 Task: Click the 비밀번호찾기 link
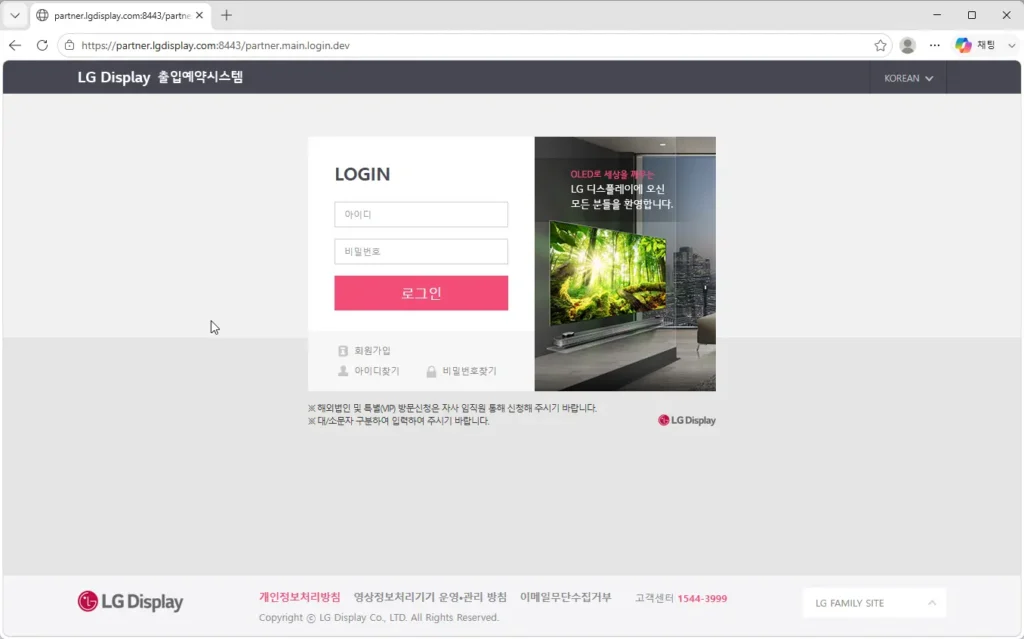(x=470, y=371)
